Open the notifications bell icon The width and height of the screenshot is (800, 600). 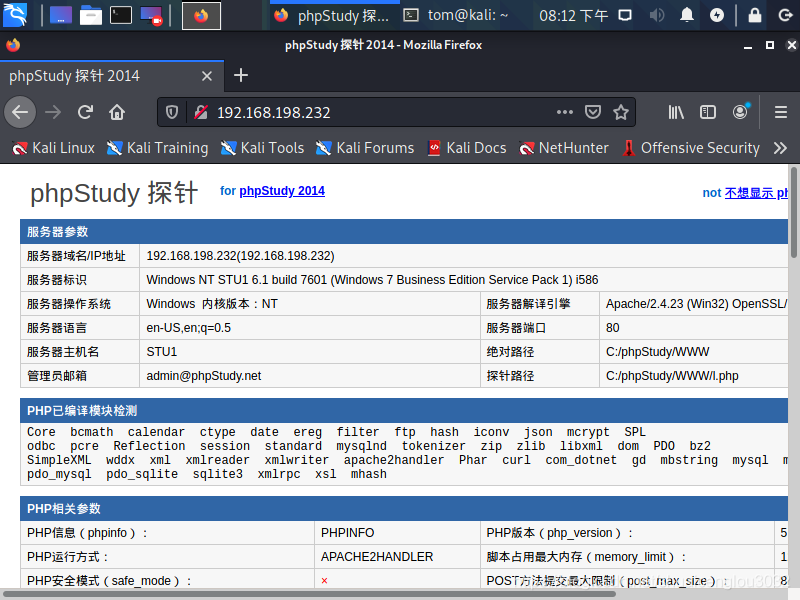[687, 15]
